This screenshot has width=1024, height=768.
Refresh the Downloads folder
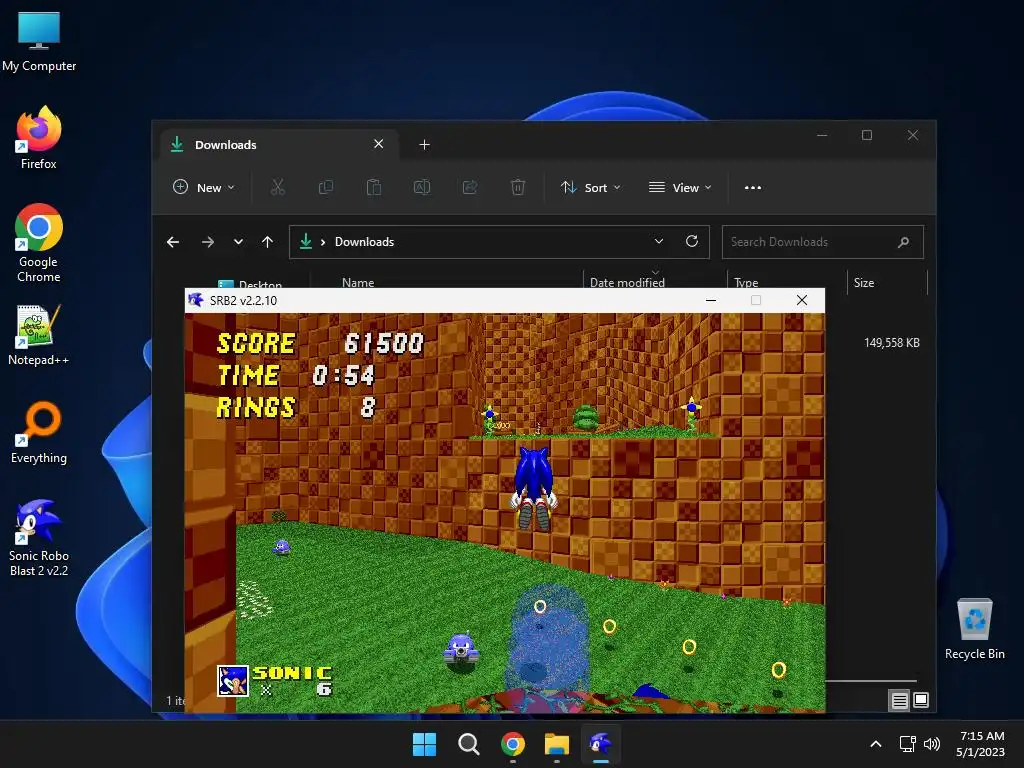692,242
